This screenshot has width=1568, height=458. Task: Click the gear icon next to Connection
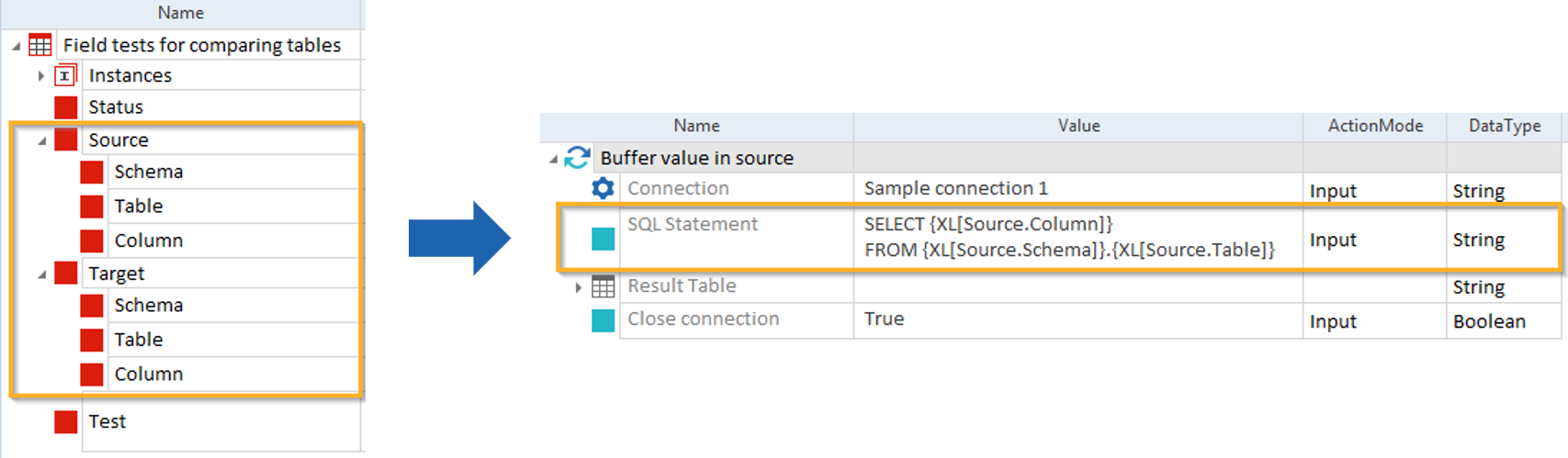coord(603,188)
